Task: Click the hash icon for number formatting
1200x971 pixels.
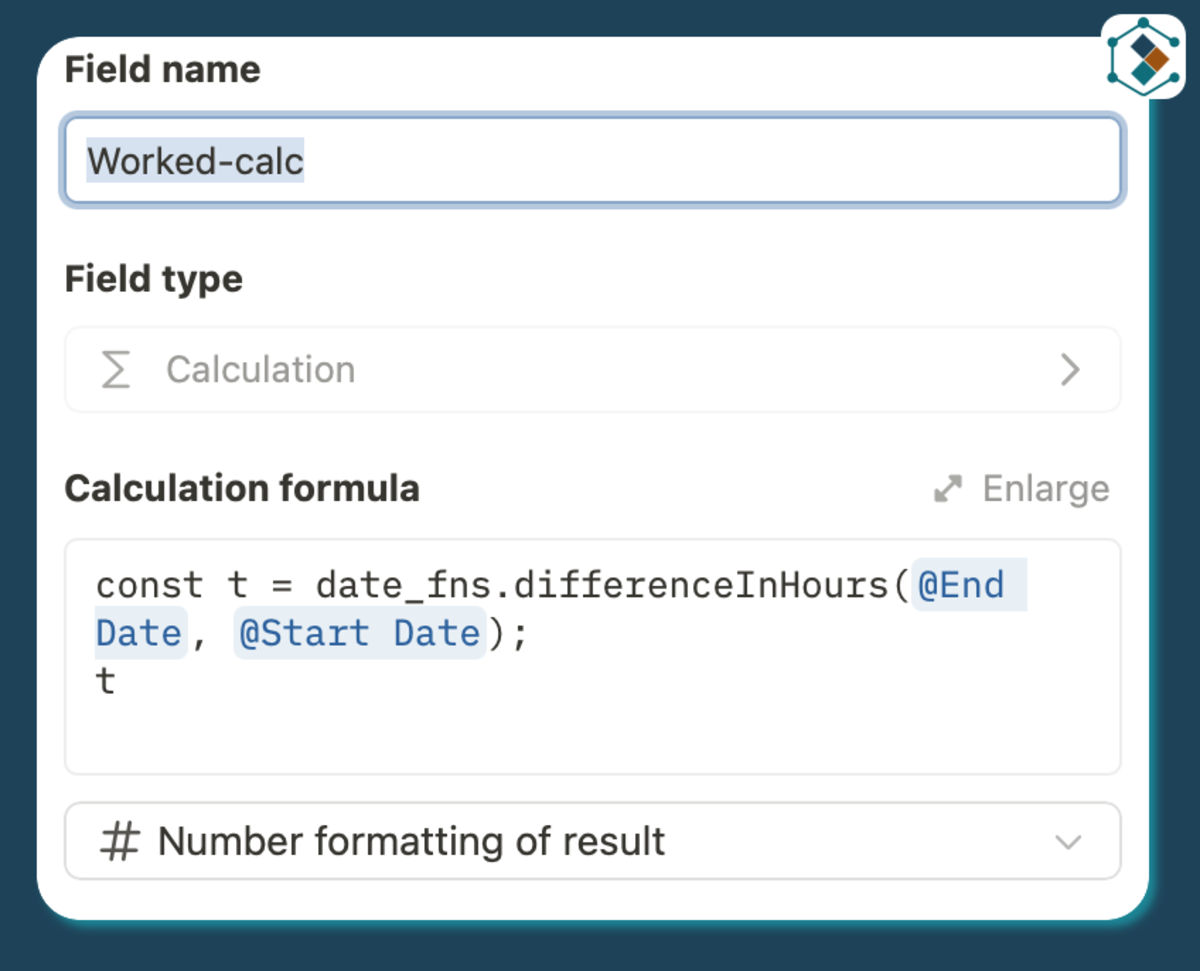Action: tap(119, 842)
